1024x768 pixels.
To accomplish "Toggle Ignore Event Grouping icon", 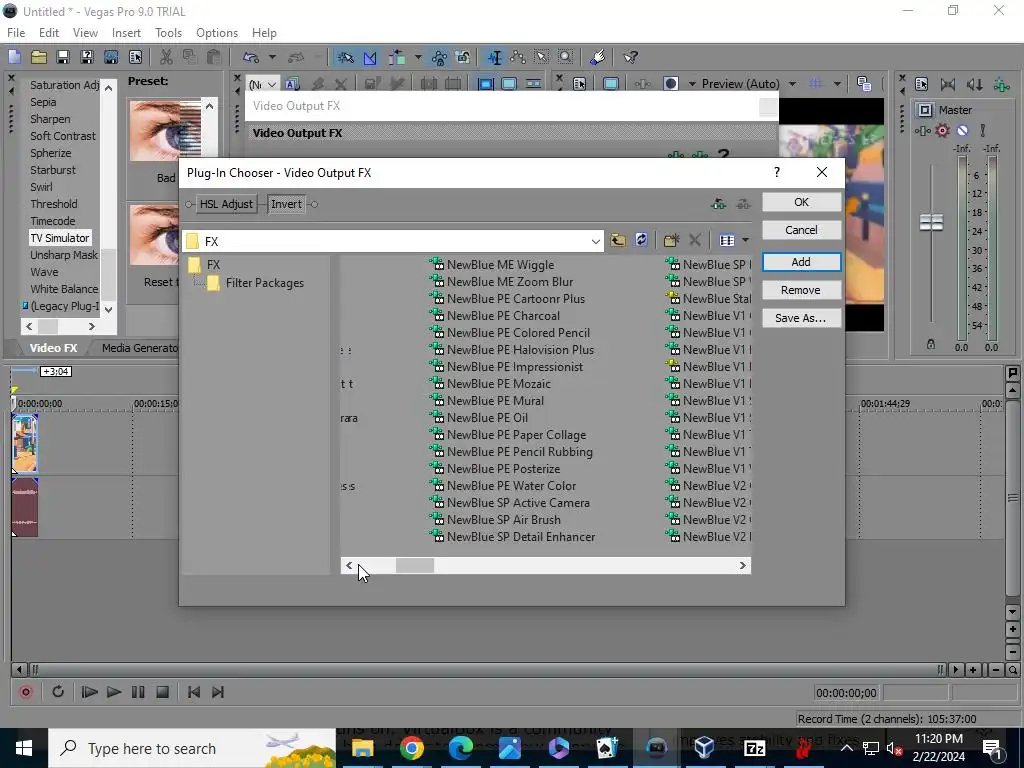I will [x=463, y=57].
